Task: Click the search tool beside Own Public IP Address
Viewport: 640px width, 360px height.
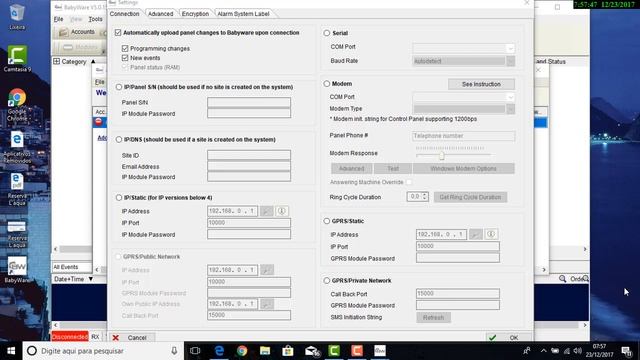Action: click(x=267, y=304)
